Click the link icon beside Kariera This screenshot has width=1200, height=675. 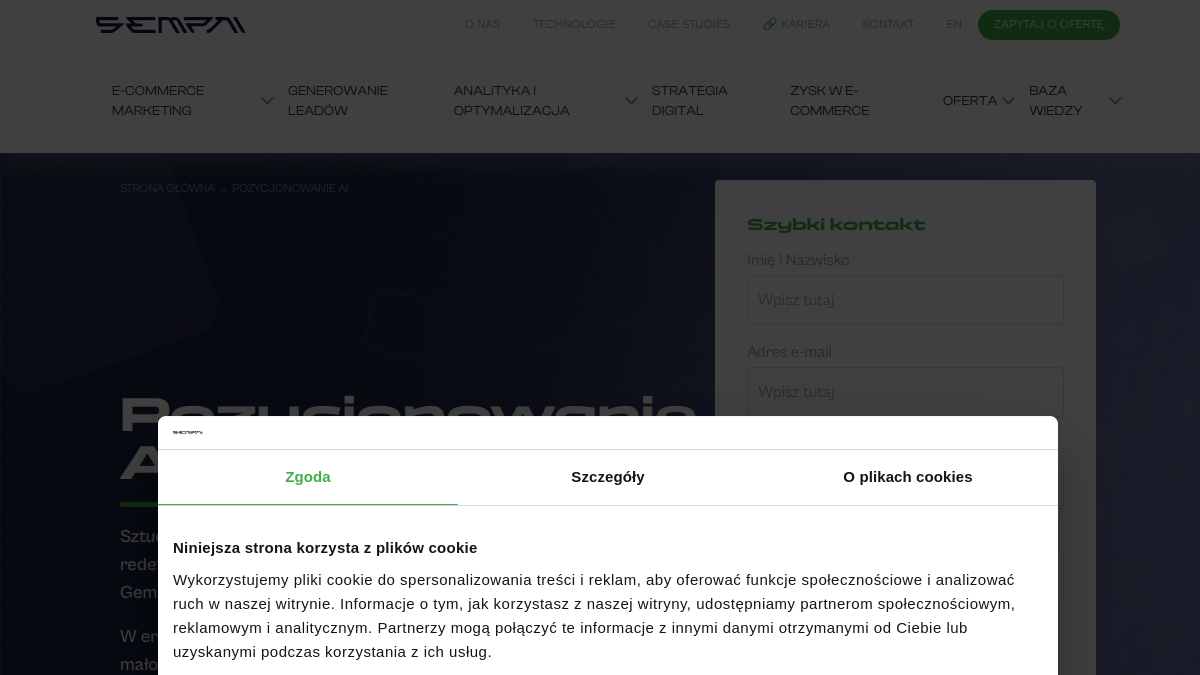769,24
